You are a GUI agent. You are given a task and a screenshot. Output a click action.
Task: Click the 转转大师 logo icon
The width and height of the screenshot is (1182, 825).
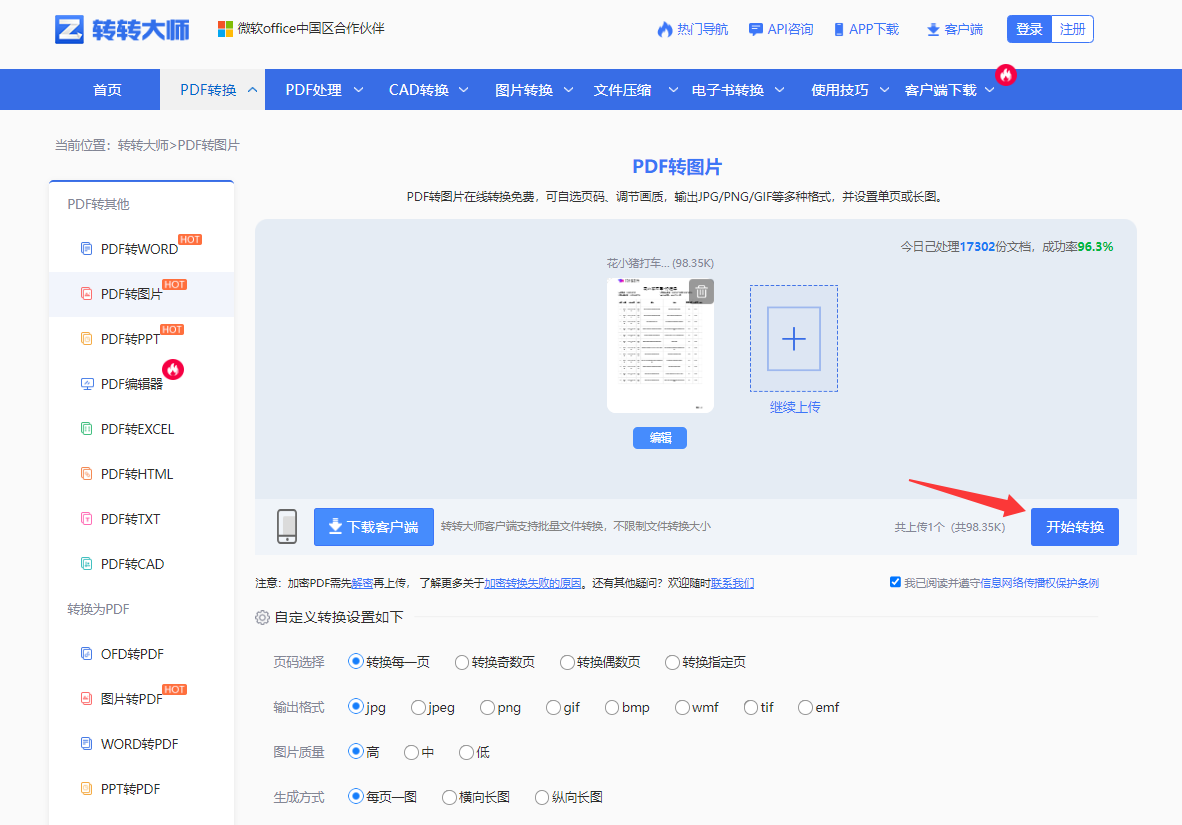click(69, 29)
